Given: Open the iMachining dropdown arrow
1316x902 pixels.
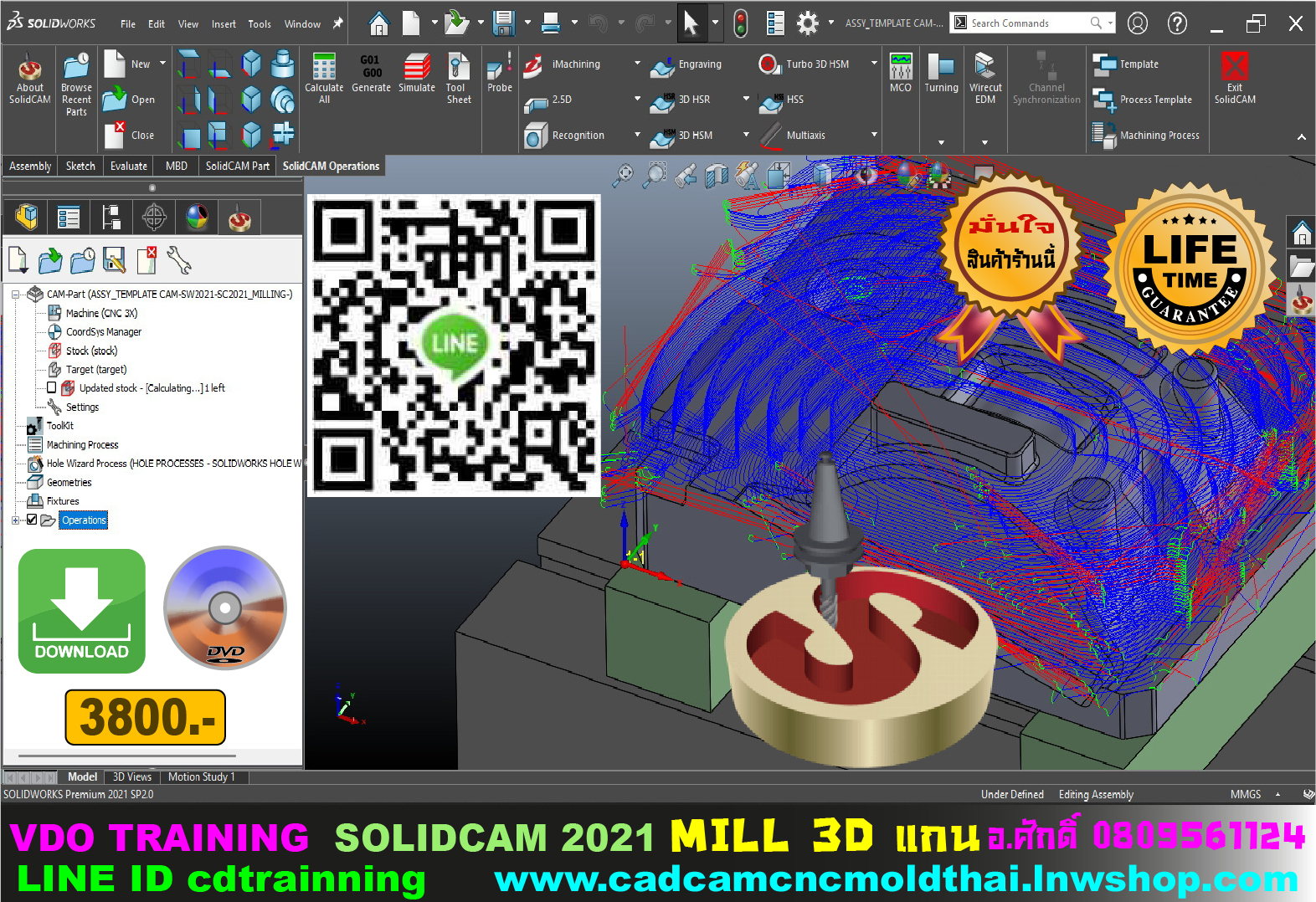Looking at the screenshot, I should (x=637, y=64).
